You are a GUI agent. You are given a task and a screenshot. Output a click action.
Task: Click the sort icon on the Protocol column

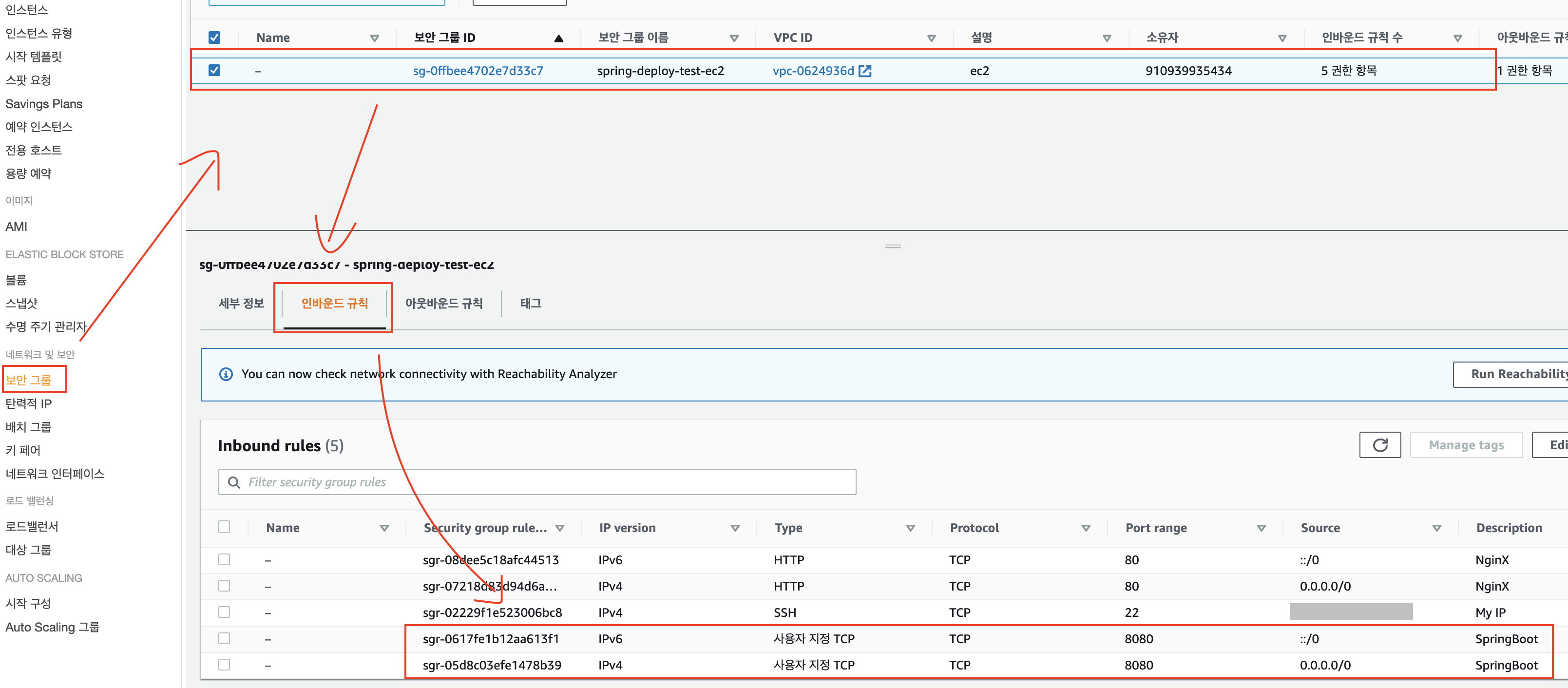[1085, 528]
